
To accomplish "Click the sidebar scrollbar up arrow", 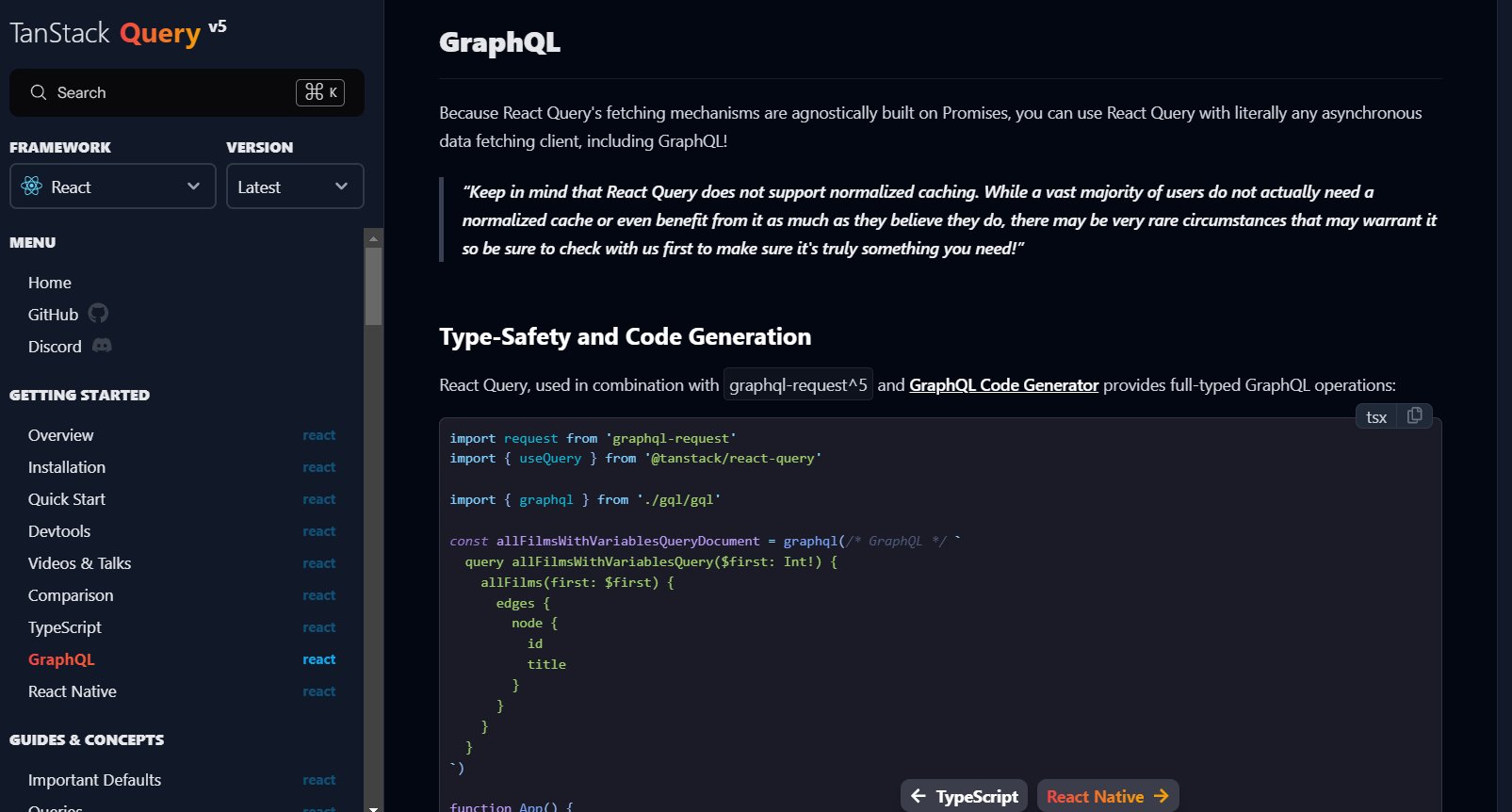I will (x=374, y=237).
